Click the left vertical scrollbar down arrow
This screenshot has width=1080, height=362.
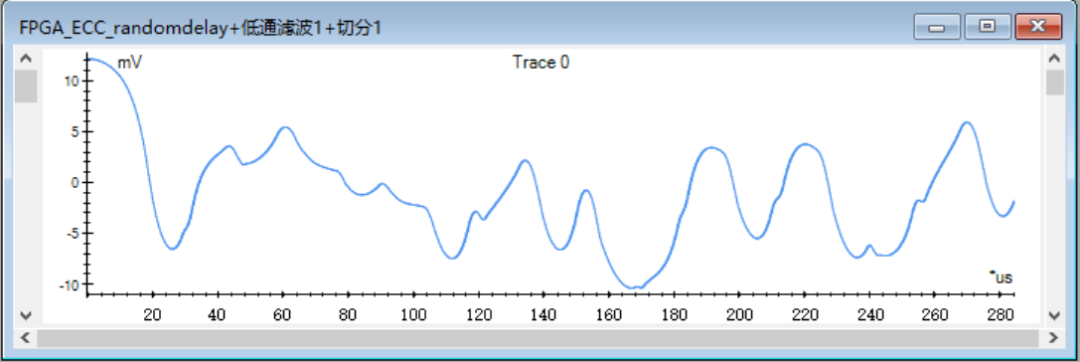pyautogui.click(x=26, y=315)
